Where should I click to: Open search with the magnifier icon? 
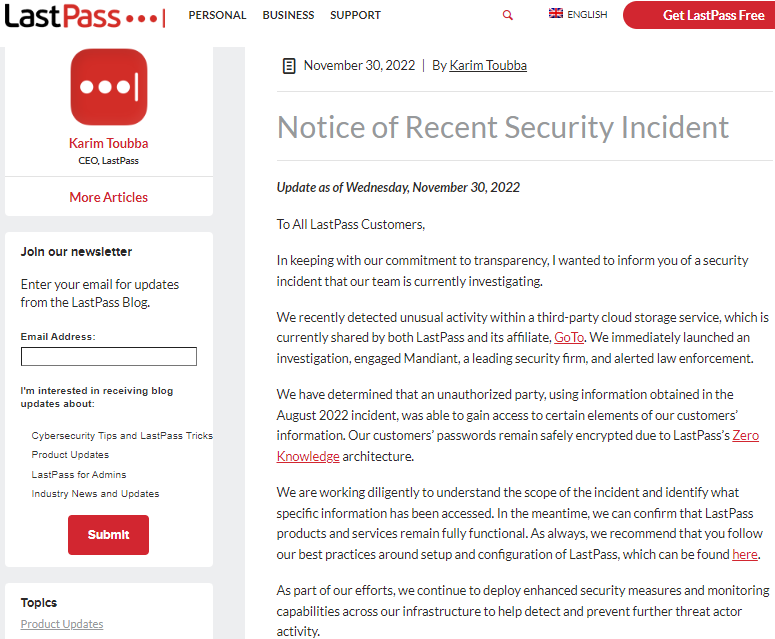[508, 16]
